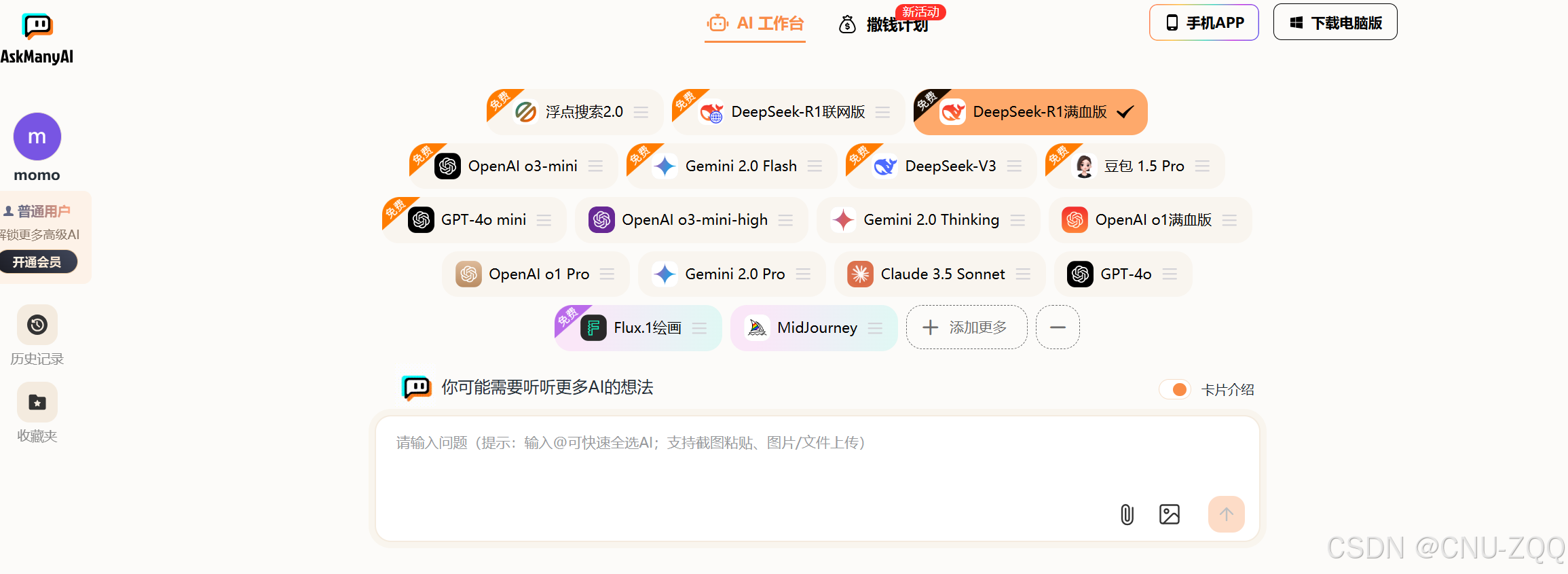Deselect DeepSeek-R1满血版 checkmark
Screen dimensions: 1568x574
[1125, 112]
